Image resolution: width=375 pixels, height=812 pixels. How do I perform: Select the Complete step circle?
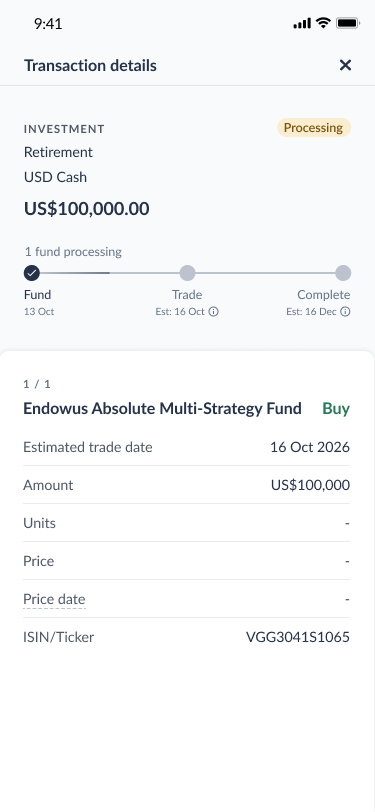(x=343, y=273)
